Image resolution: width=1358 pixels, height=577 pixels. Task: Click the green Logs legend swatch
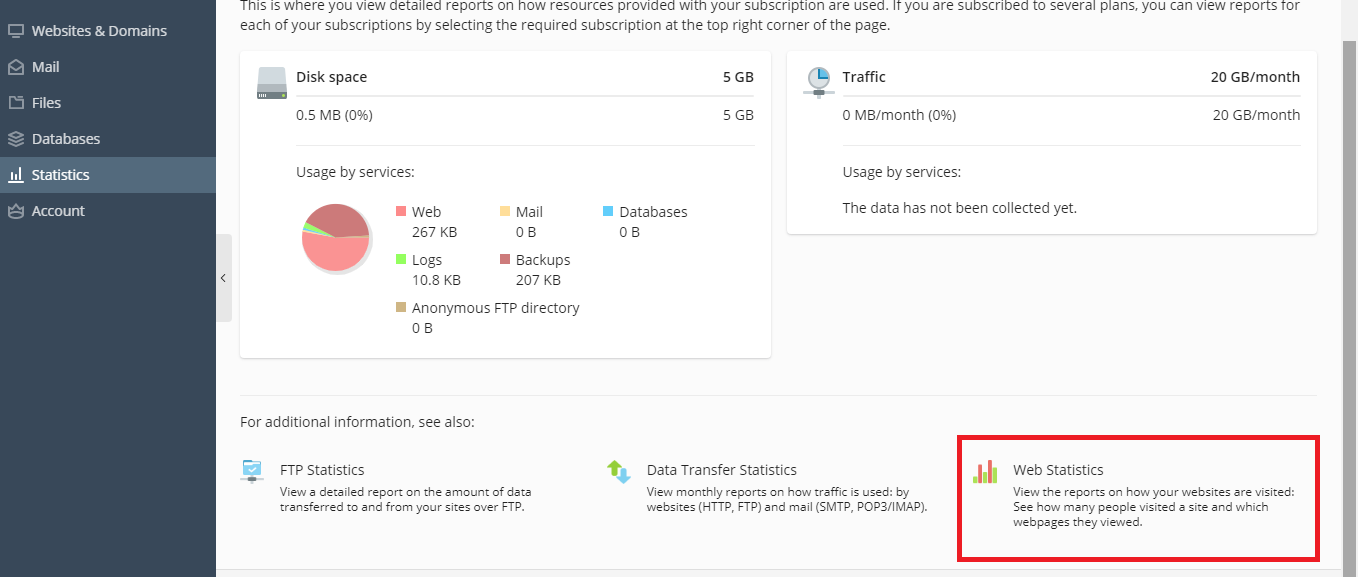point(401,260)
